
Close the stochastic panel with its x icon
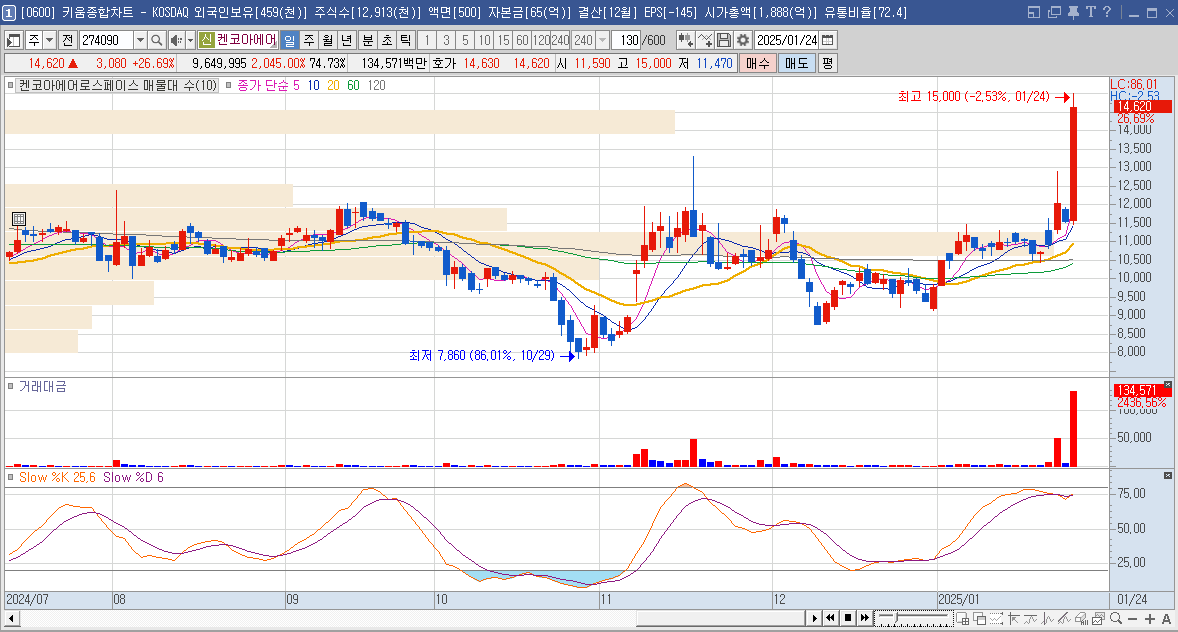1167,476
